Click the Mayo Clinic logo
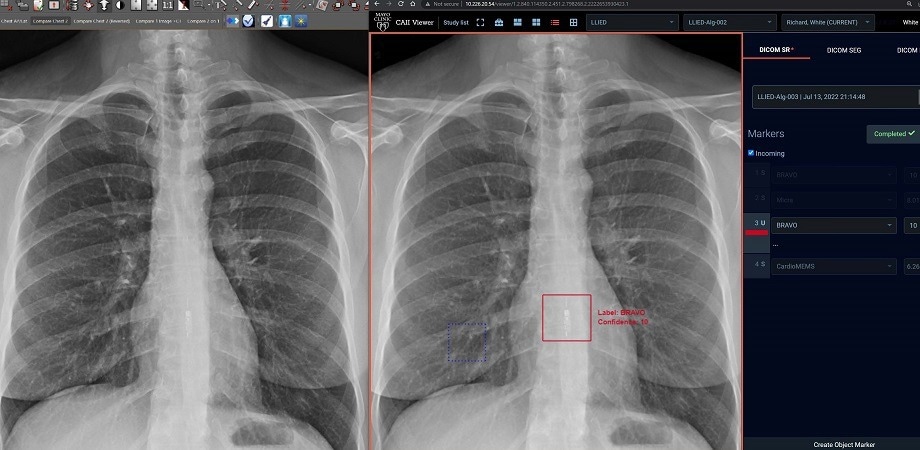 tap(383, 21)
